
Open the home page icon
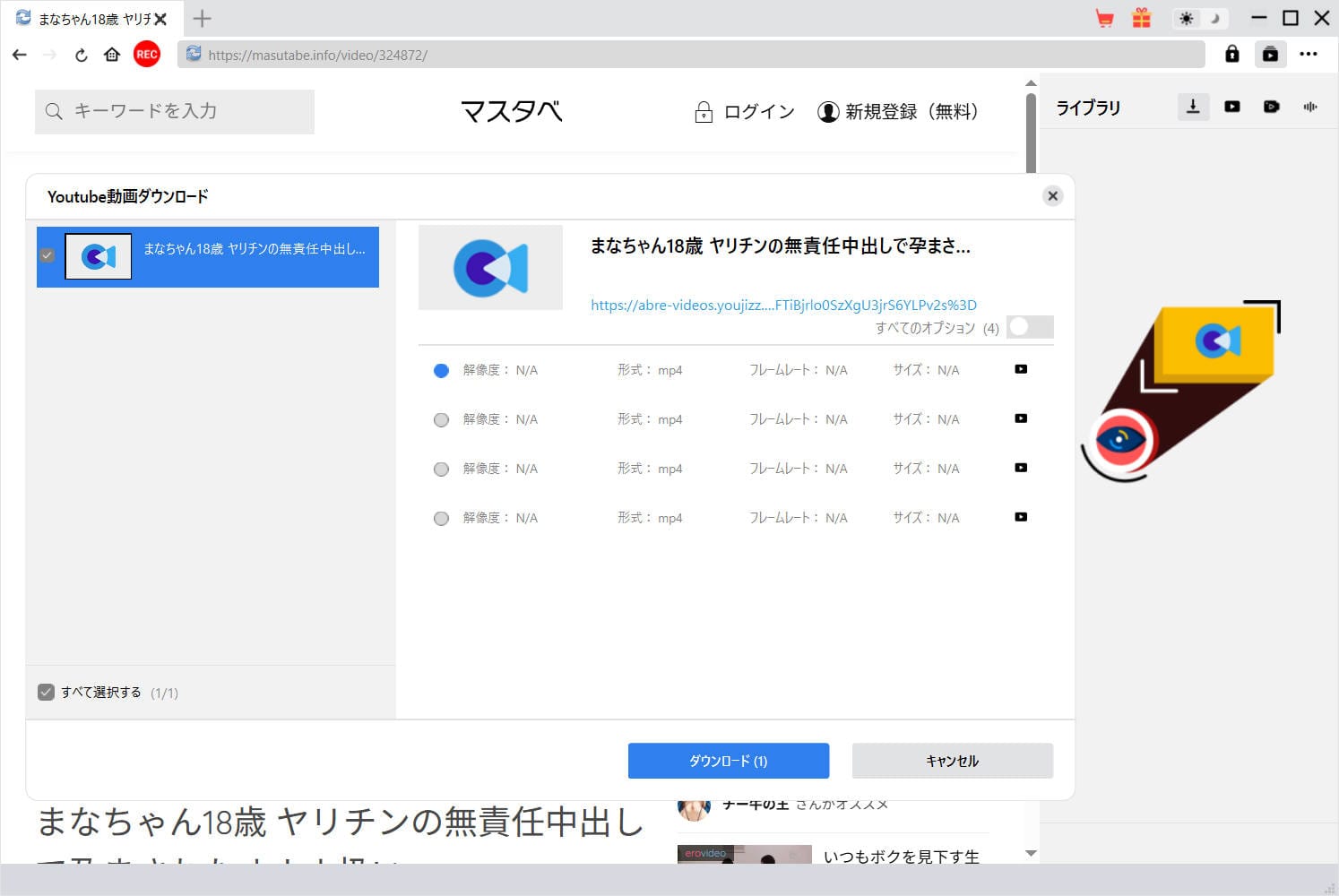coord(112,55)
